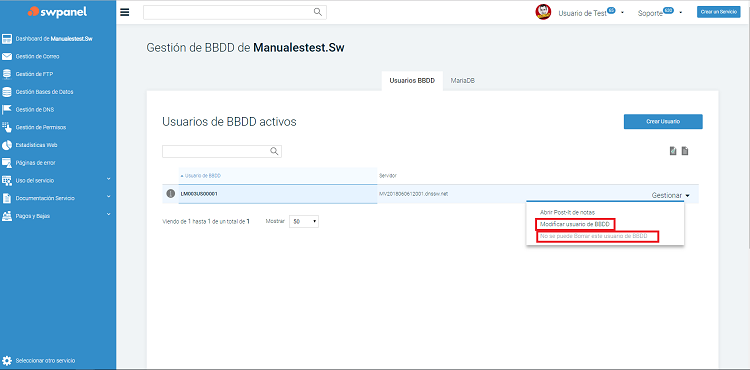The width and height of the screenshot is (750, 370).
Task: Click the Pagos y Bajas icon
Action: point(7,216)
